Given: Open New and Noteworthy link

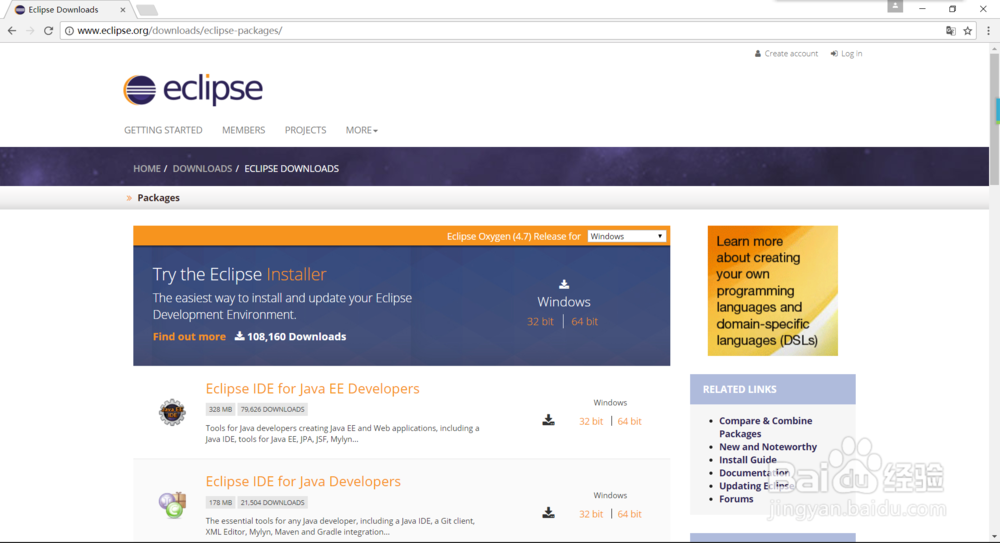Looking at the screenshot, I should click(768, 447).
